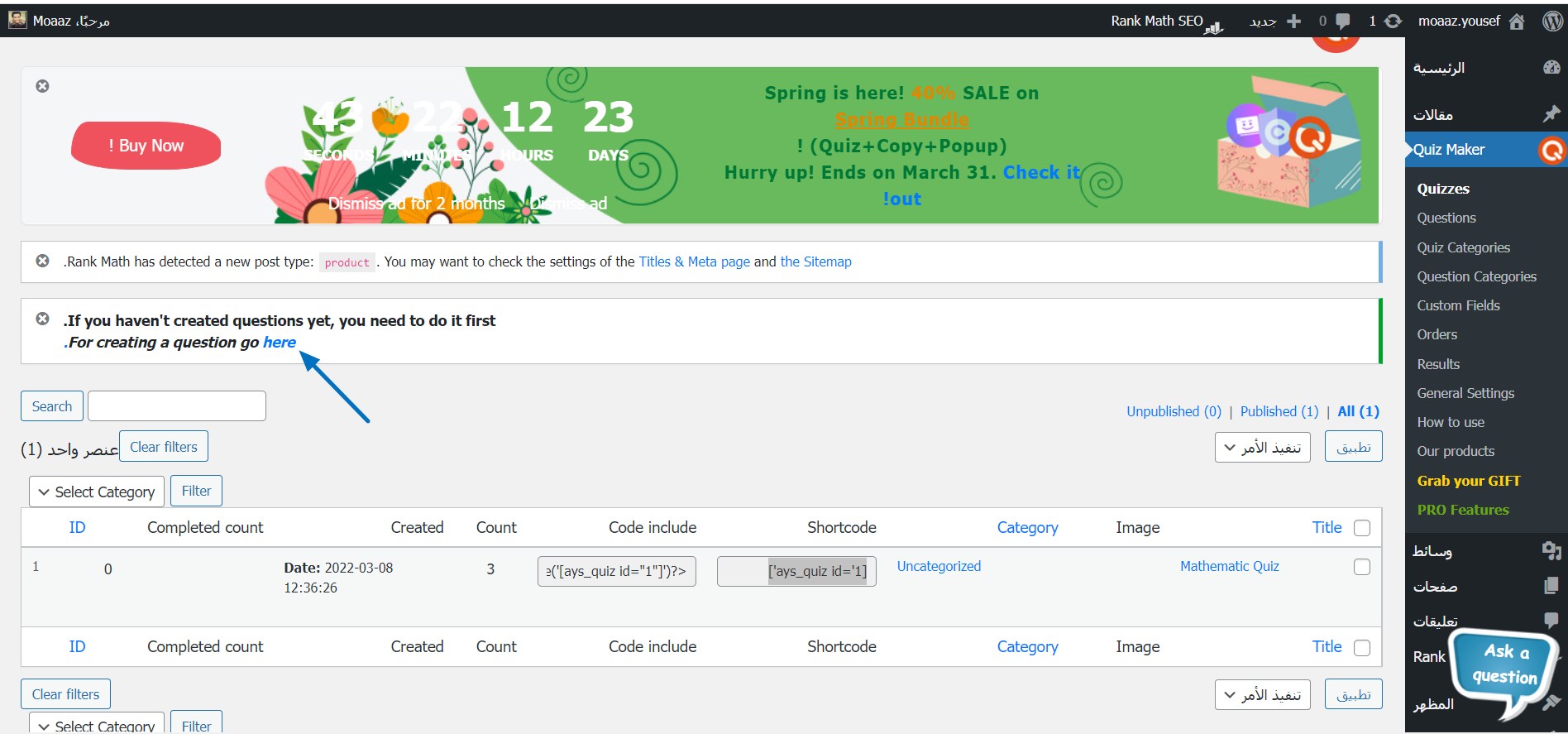Filter by Published (1) quizzes
Viewport: 1568px width, 734px height.
(x=1279, y=411)
